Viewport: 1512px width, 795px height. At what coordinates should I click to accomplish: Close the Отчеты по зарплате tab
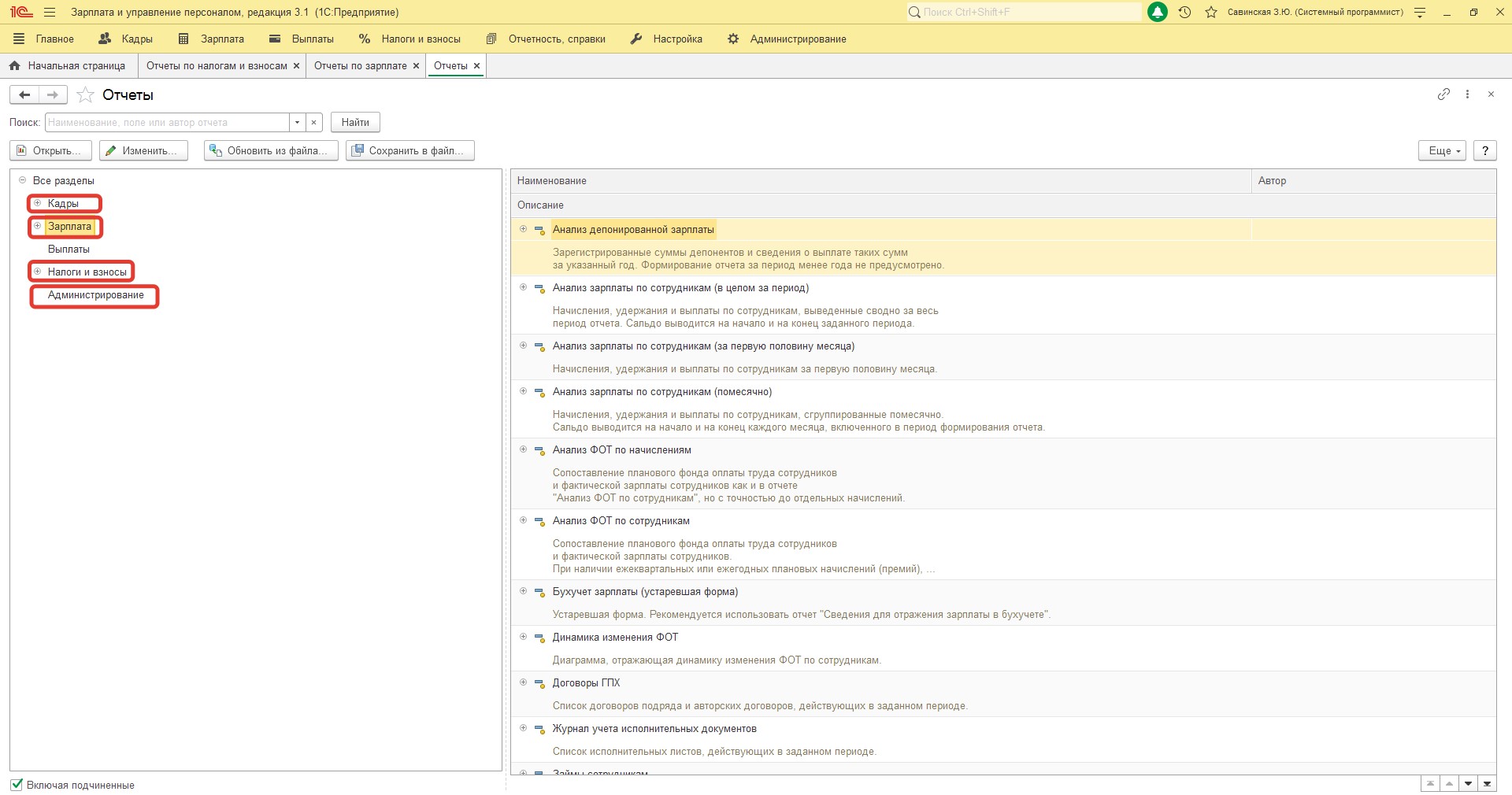pyautogui.click(x=416, y=66)
